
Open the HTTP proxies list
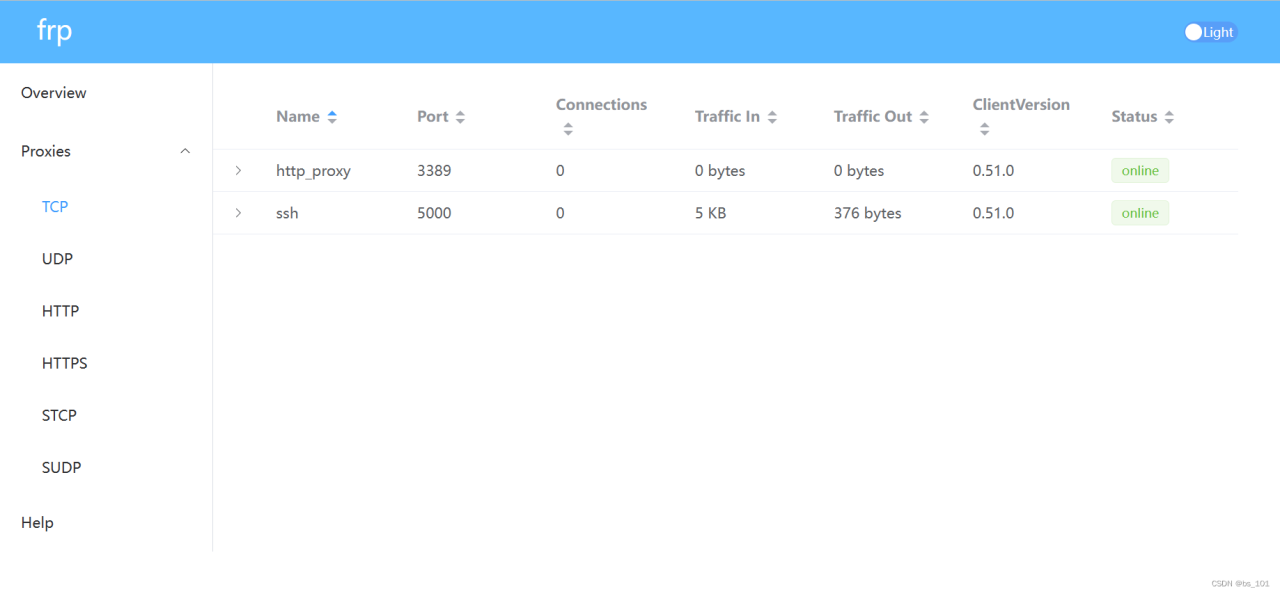point(60,311)
